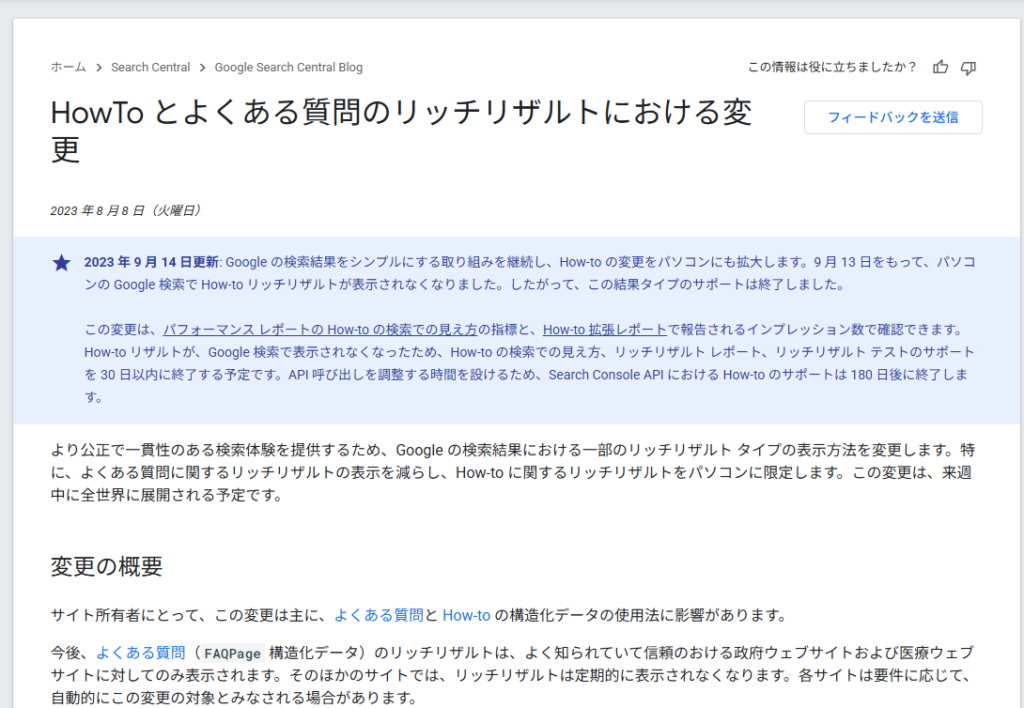1024x708 pixels.
Task: Click よくある質問 link before FAQPage code
Action: [x=141, y=652]
